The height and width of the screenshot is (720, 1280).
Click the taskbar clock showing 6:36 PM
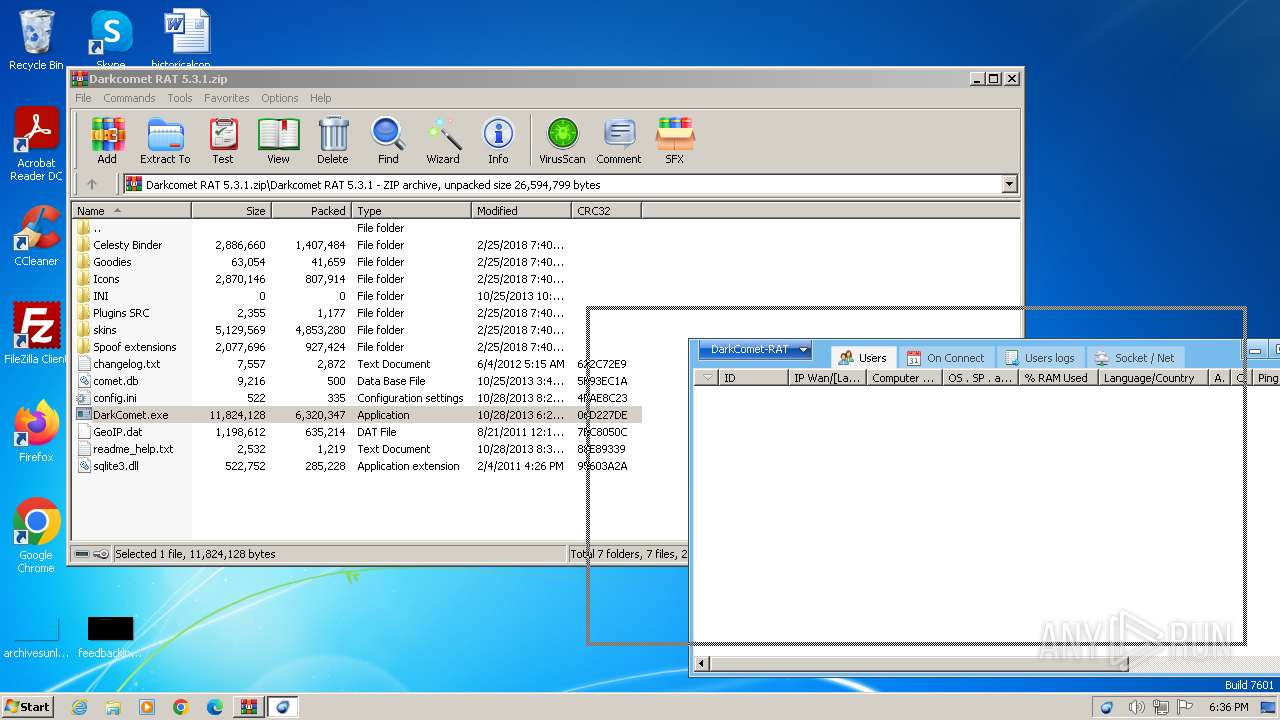pyautogui.click(x=1228, y=707)
